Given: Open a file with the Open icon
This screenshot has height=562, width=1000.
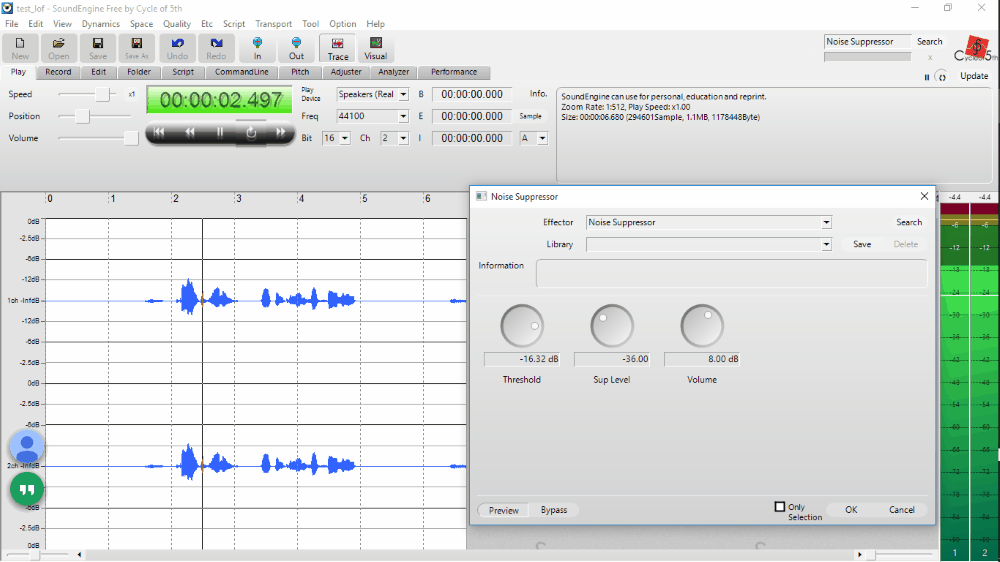Looking at the screenshot, I should click(x=59, y=48).
